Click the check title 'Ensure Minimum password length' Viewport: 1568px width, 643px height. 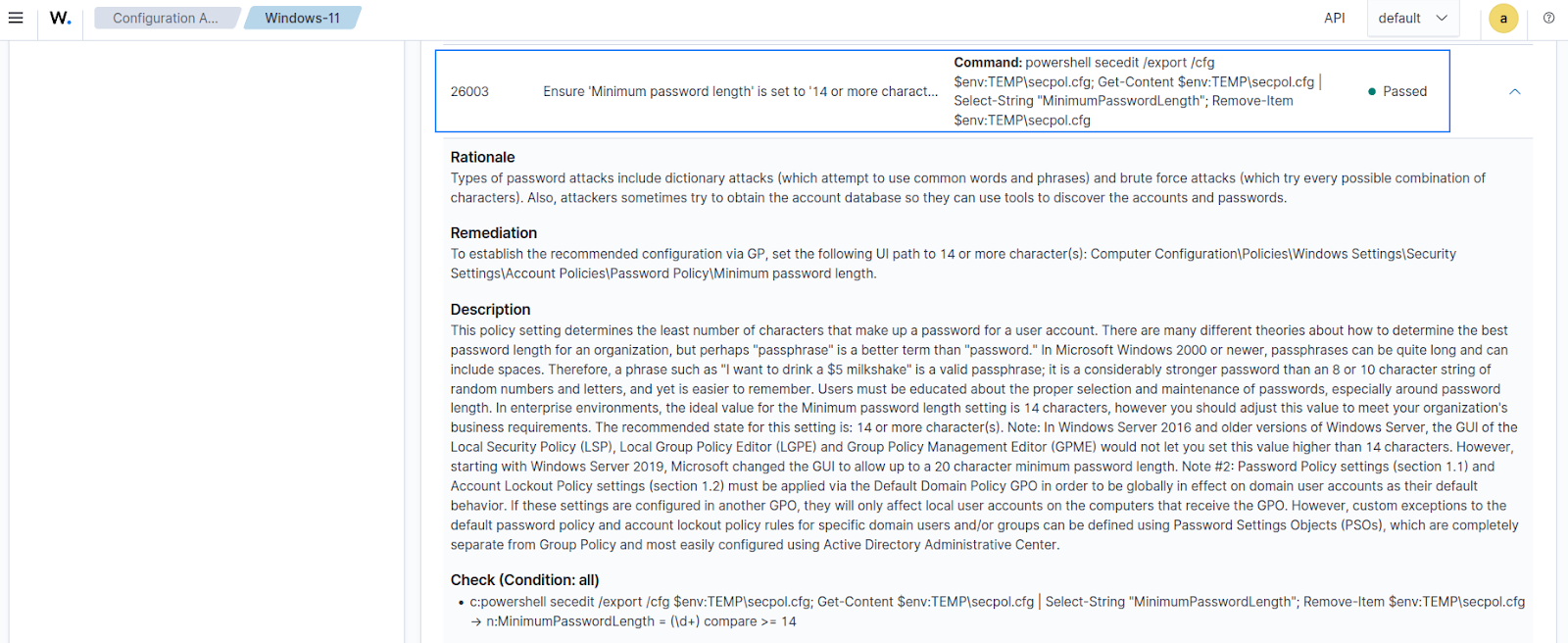739,90
